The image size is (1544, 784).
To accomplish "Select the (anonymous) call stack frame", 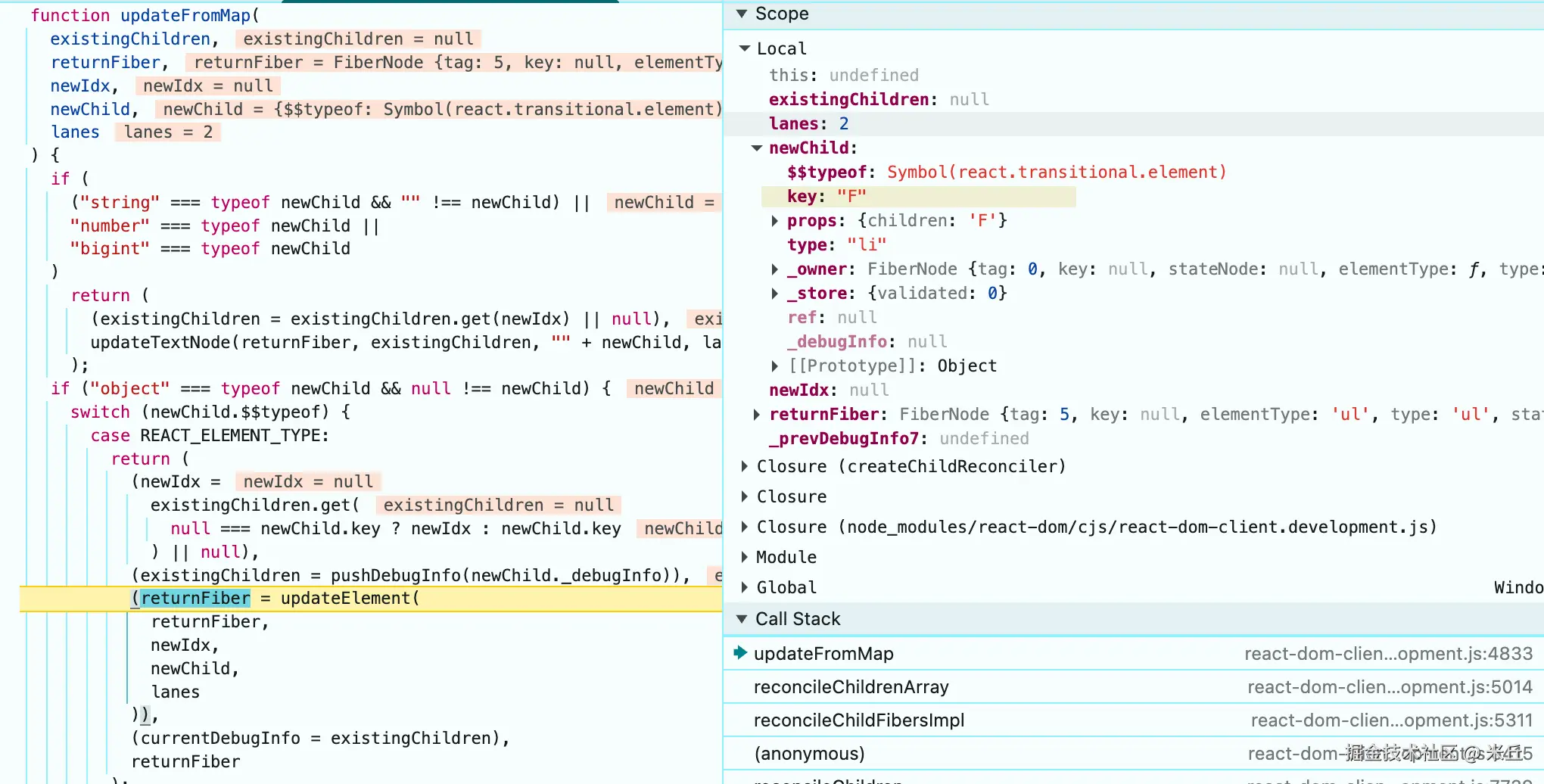I will [x=1134, y=754].
